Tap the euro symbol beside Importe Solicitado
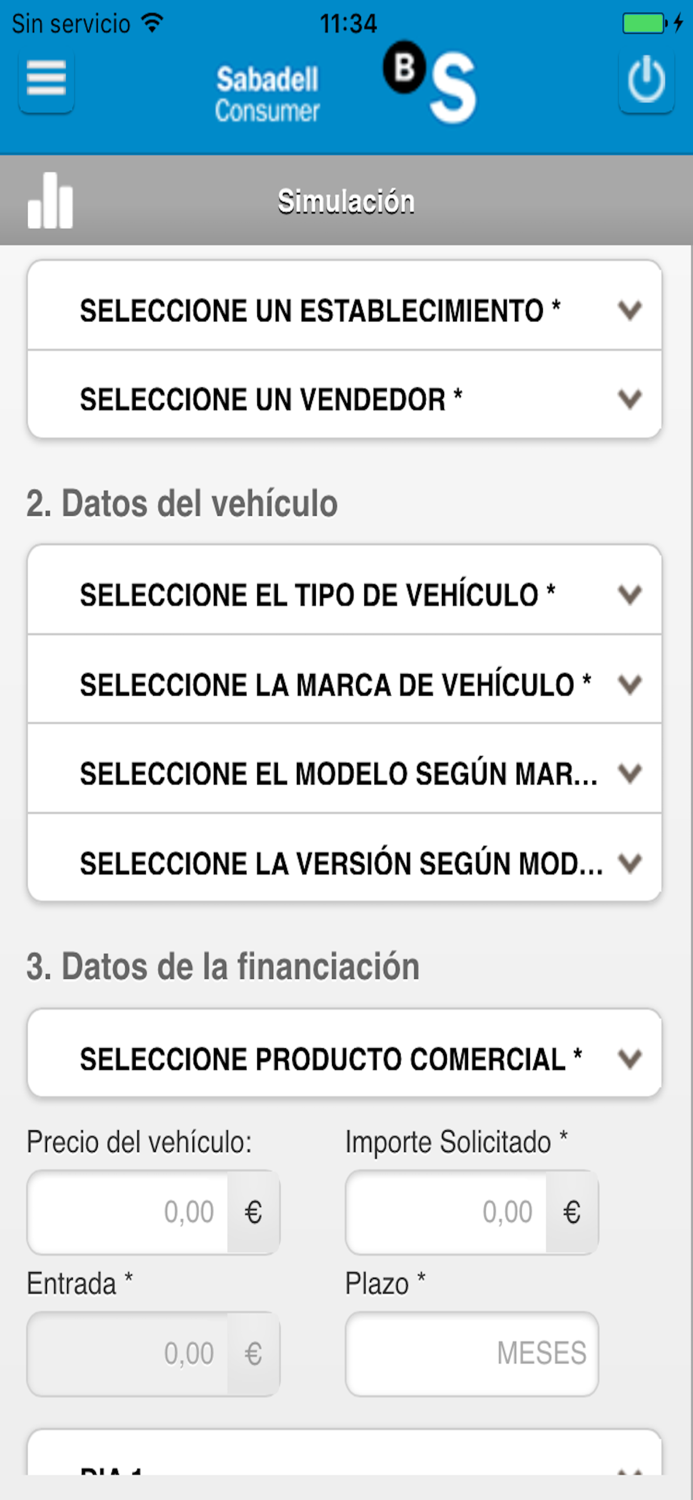 (x=571, y=1212)
